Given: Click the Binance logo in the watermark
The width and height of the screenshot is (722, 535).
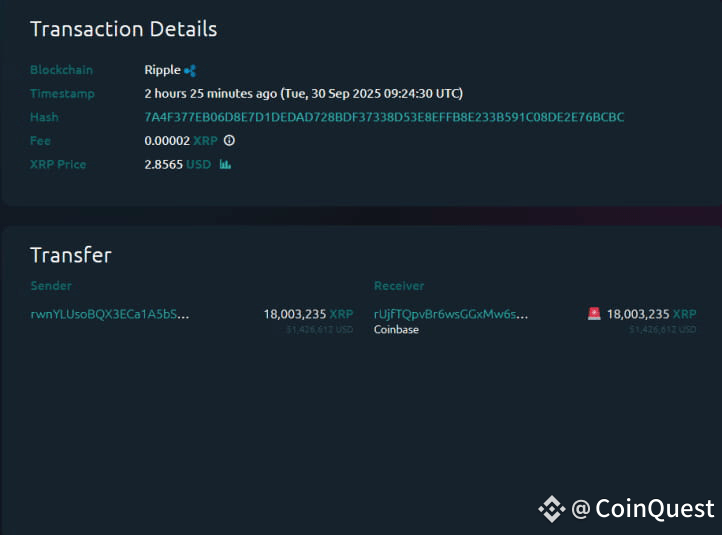Looking at the screenshot, I should [x=551, y=509].
